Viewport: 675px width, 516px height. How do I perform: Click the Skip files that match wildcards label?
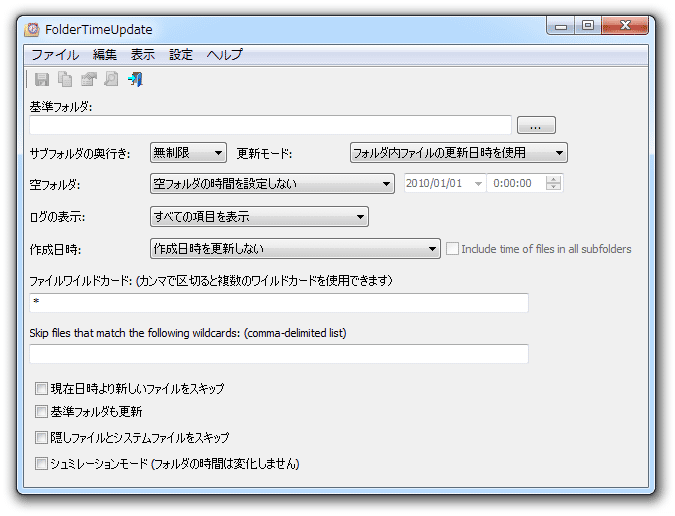click(x=188, y=333)
